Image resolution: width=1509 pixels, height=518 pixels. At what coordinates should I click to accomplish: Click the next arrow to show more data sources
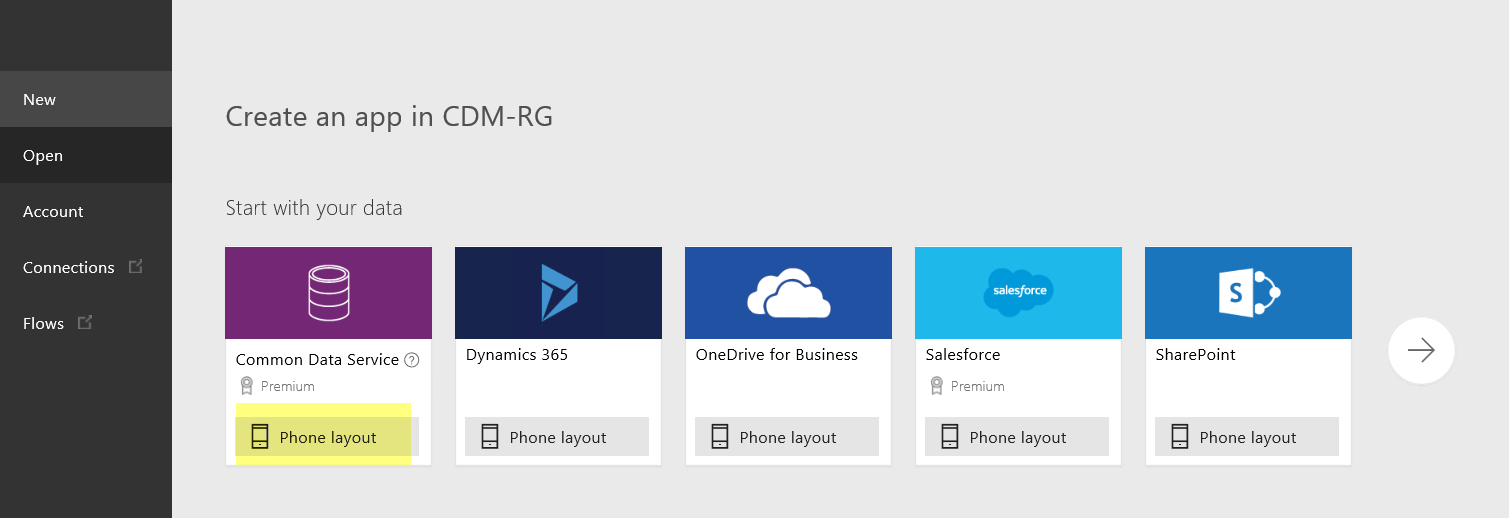tap(1421, 350)
